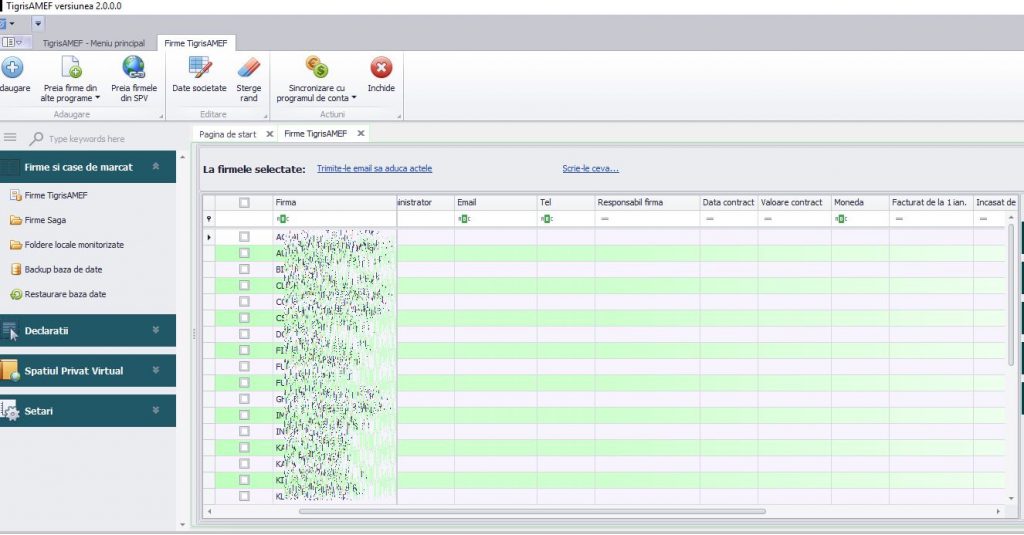Open the quick access toolbar dropdown
This screenshot has width=1024, height=535.
(38, 24)
